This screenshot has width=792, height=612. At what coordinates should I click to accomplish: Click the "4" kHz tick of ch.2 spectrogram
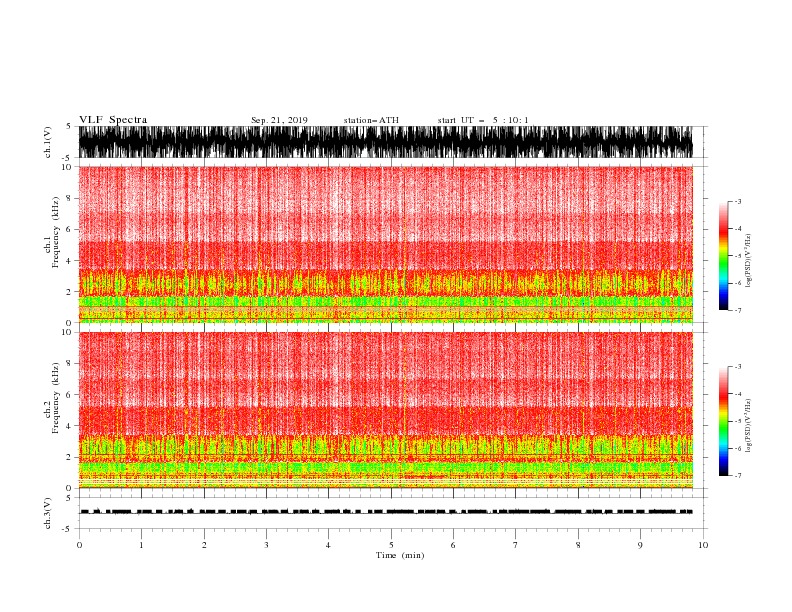click(69, 426)
